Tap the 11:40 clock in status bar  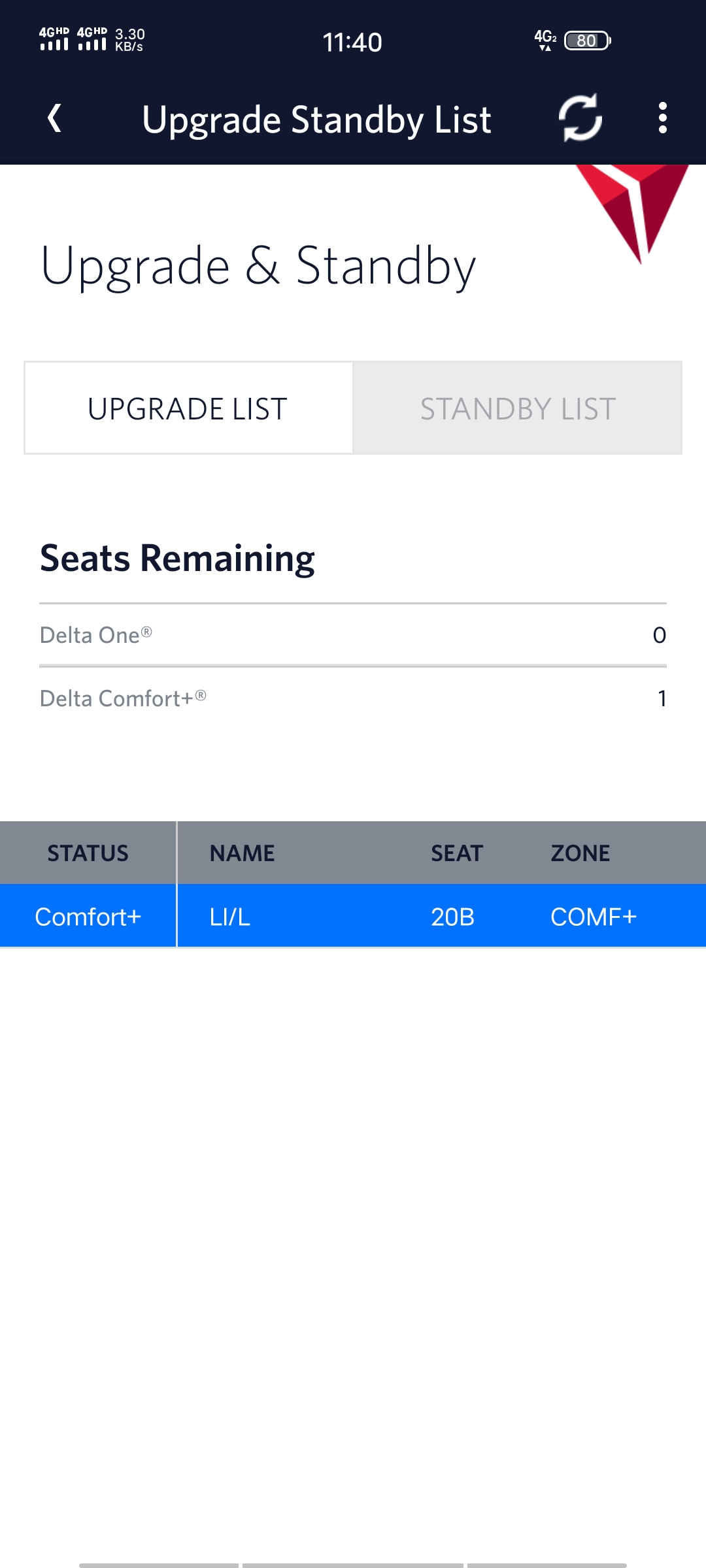352,42
